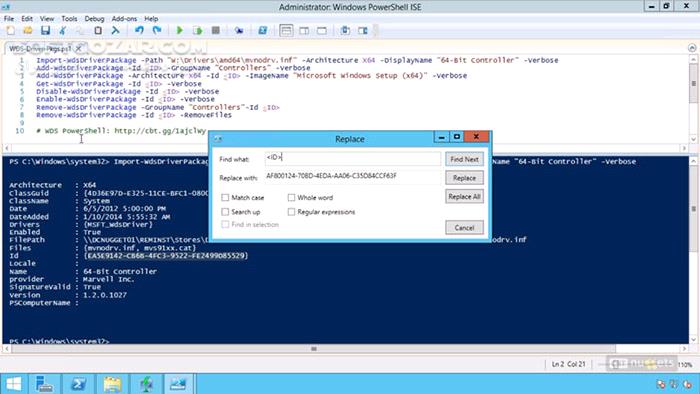Open Server Manager from the taskbar
This screenshot has height=394, width=700.
click(44, 384)
